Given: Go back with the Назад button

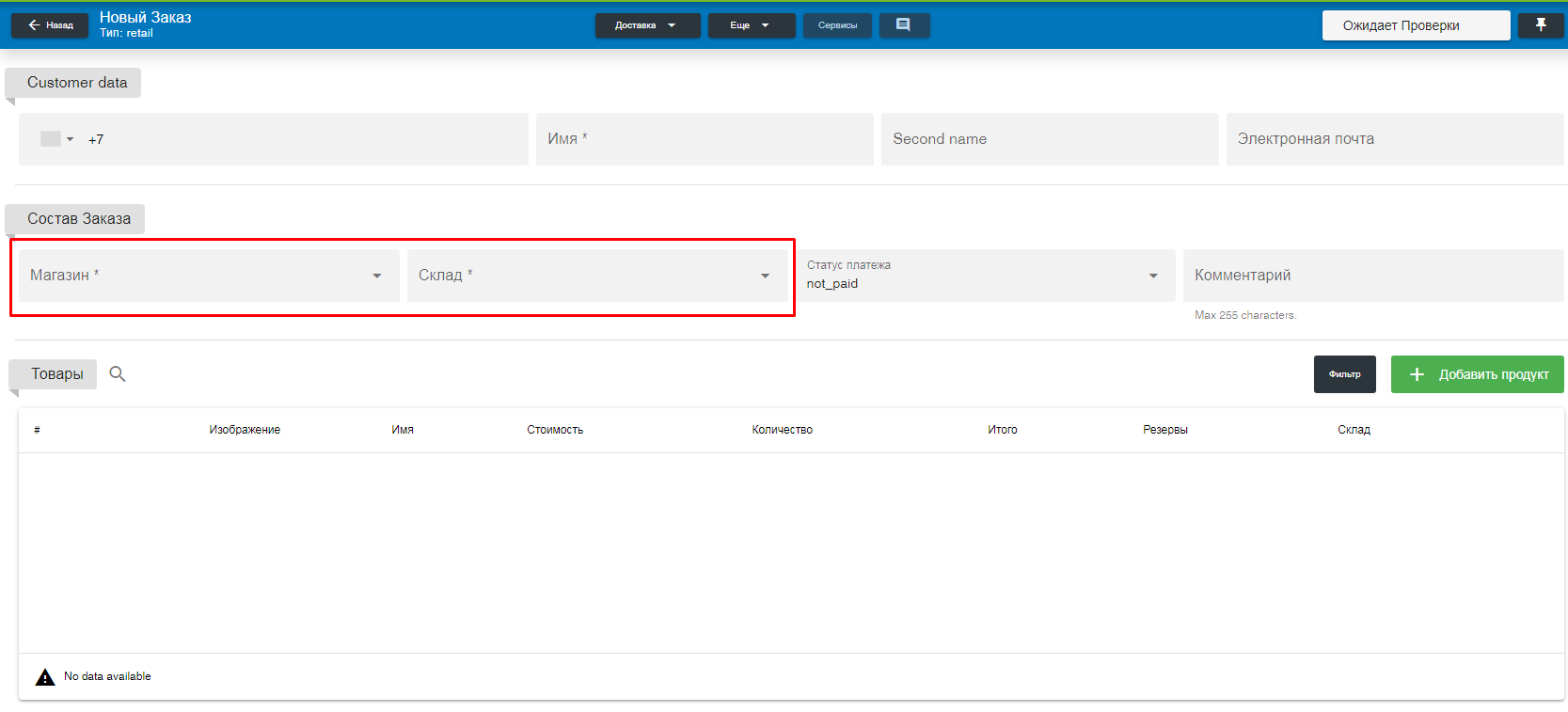Looking at the screenshot, I should pos(50,25).
